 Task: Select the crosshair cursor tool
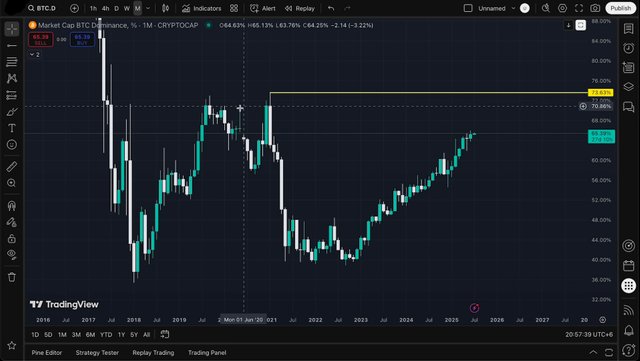coord(12,29)
